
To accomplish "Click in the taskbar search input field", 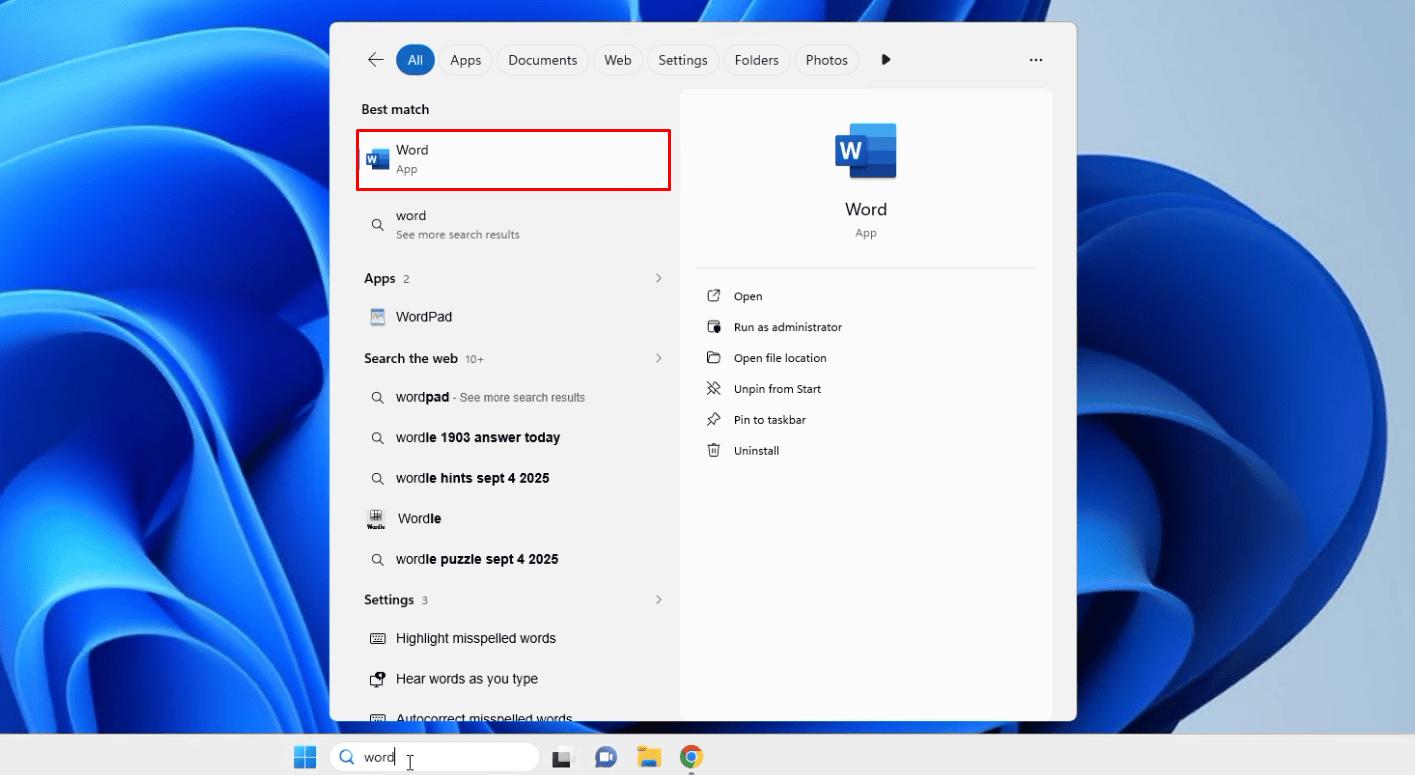I will pyautogui.click(x=434, y=757).
